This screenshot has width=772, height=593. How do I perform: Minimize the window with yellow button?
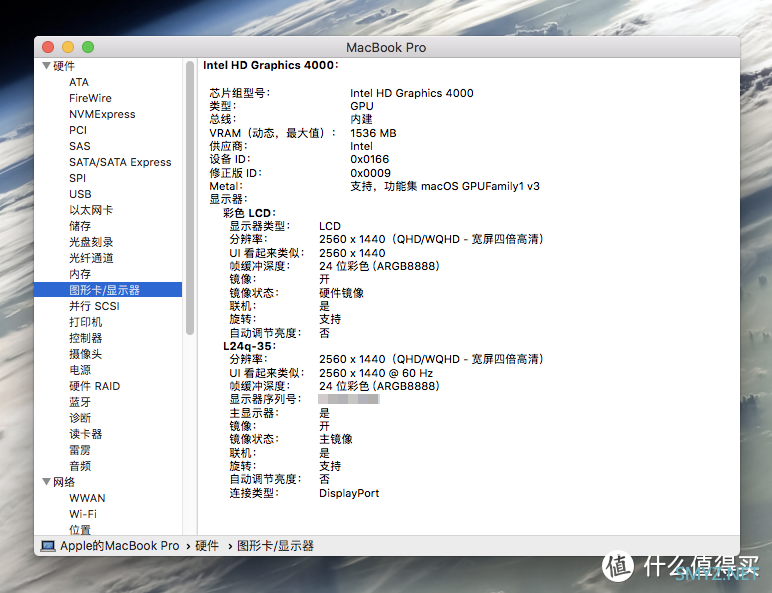pos(68,47)
